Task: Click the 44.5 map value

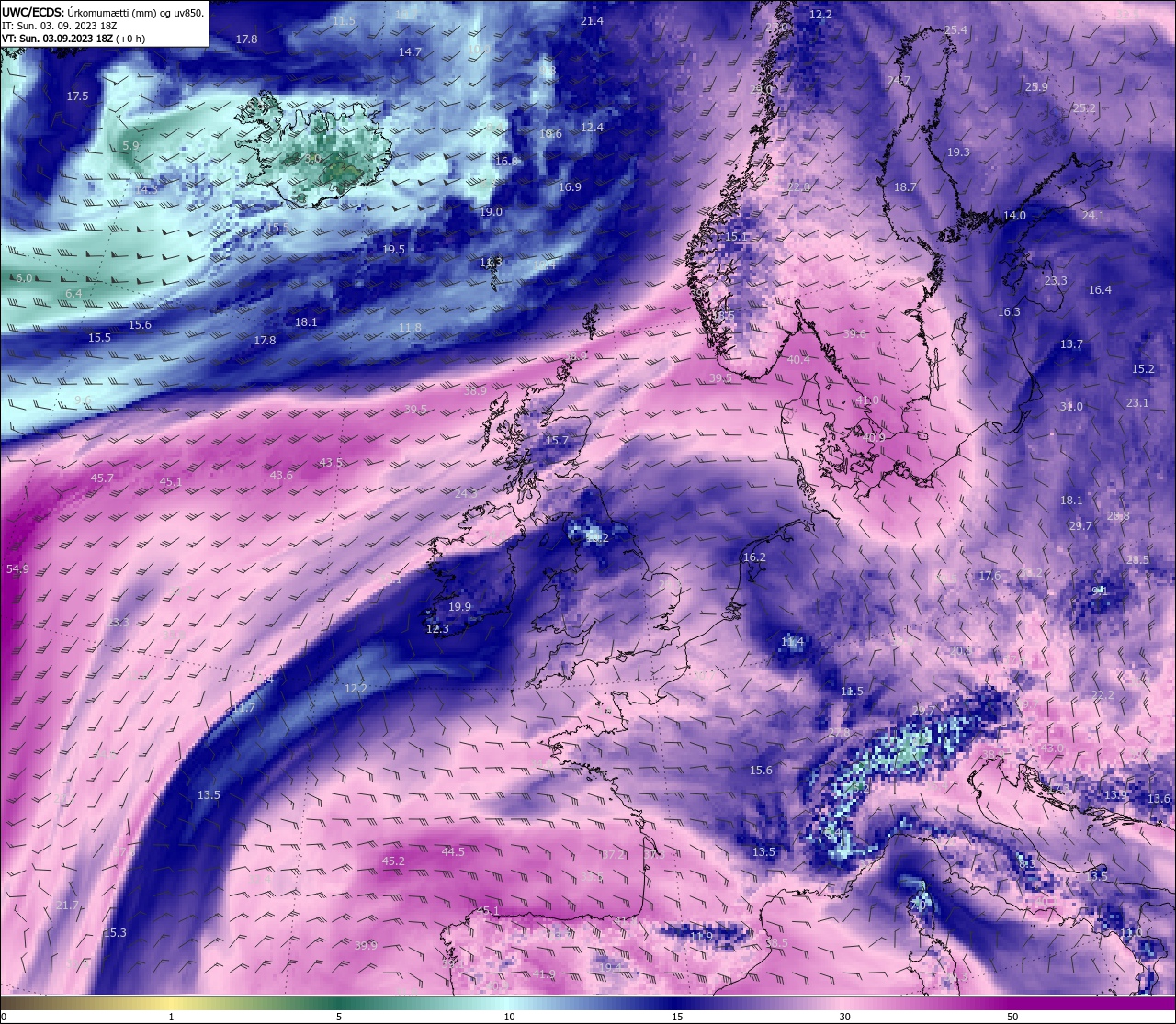Action: 453,852
